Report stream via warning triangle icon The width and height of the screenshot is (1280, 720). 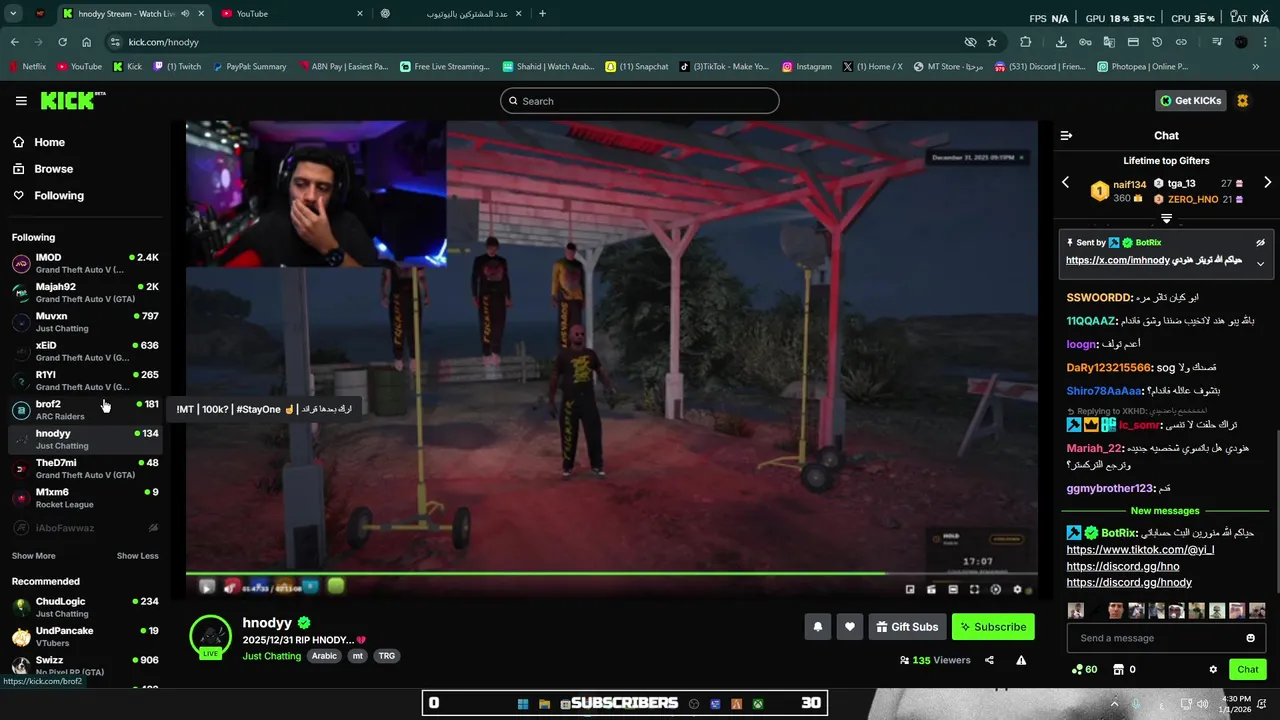click(1021, 660)
